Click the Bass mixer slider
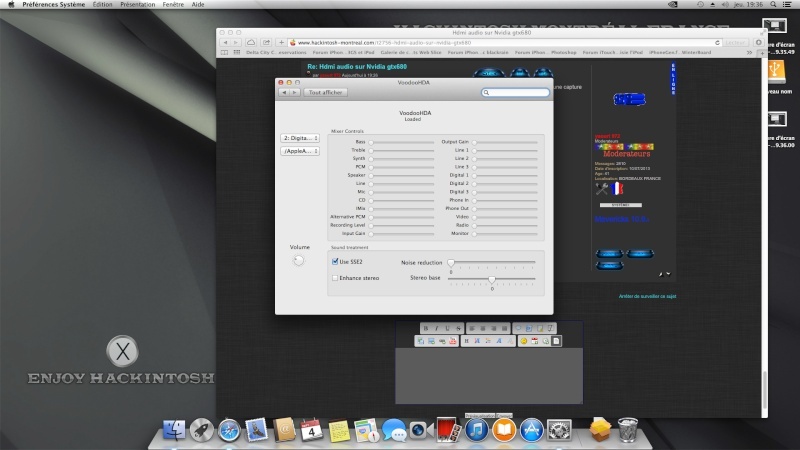The height and width of the screenshot is (450, 800). 402,142
